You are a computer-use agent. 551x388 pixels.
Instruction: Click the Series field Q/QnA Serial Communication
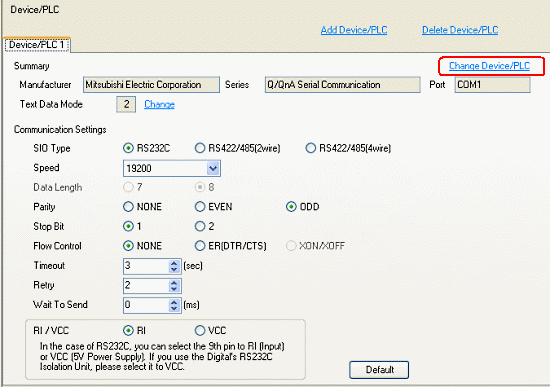(343, 85)
